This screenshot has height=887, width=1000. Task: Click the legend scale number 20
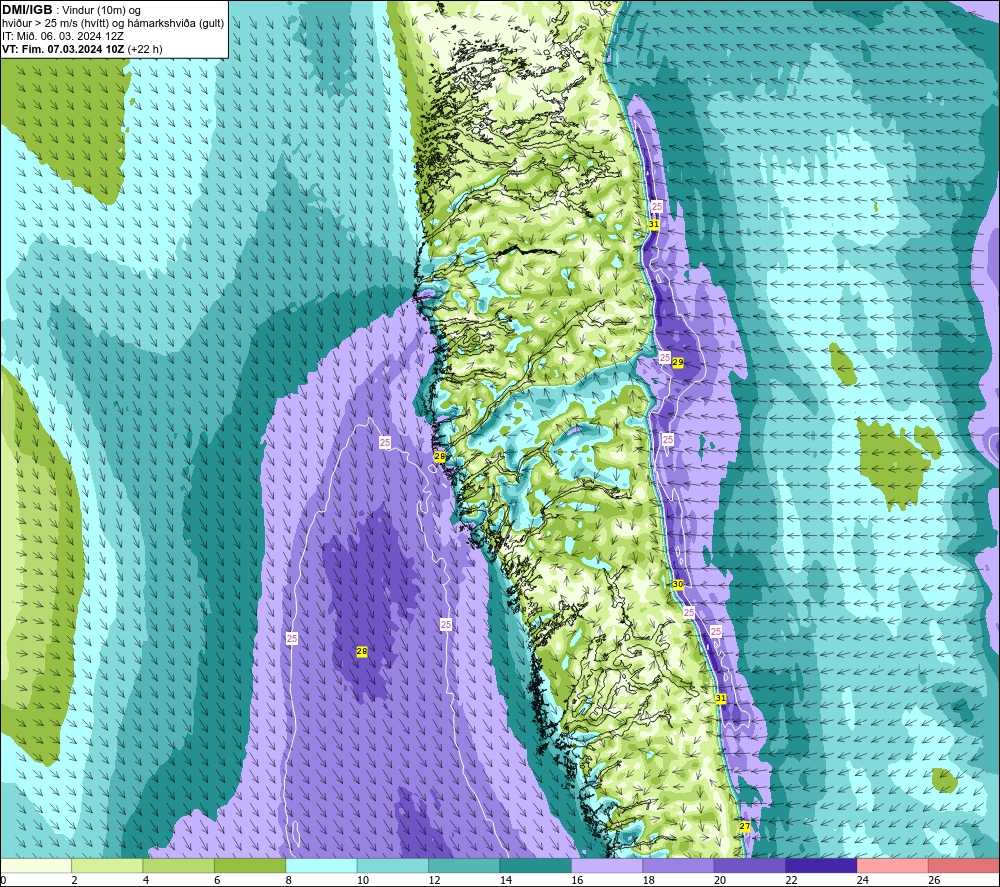click(719, 880)
